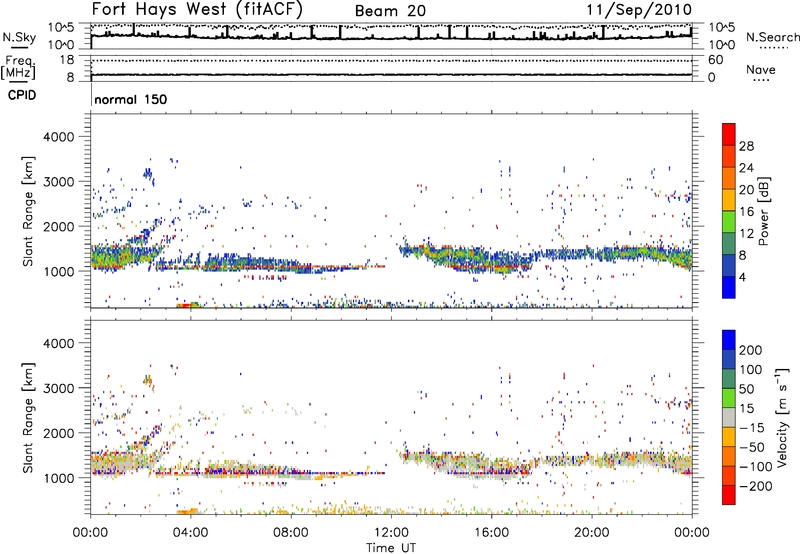Viewport: 800px width, 554px height.
Task: Click the -50 label on velocity colorbar
Action: point(752,447)
